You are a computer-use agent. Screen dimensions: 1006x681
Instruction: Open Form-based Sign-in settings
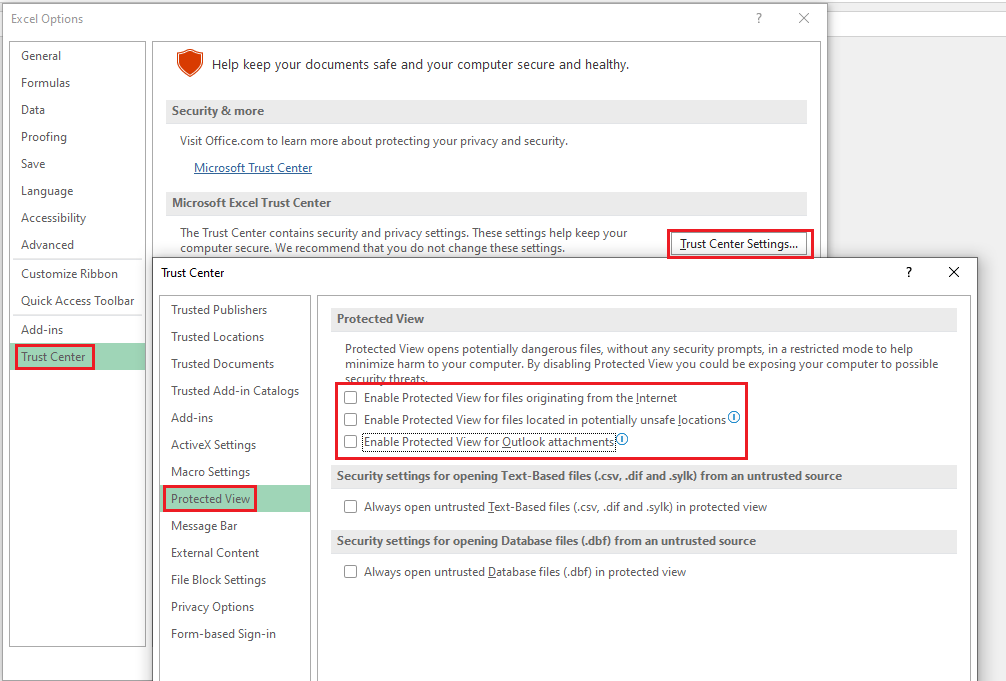(x=235, y=634)
